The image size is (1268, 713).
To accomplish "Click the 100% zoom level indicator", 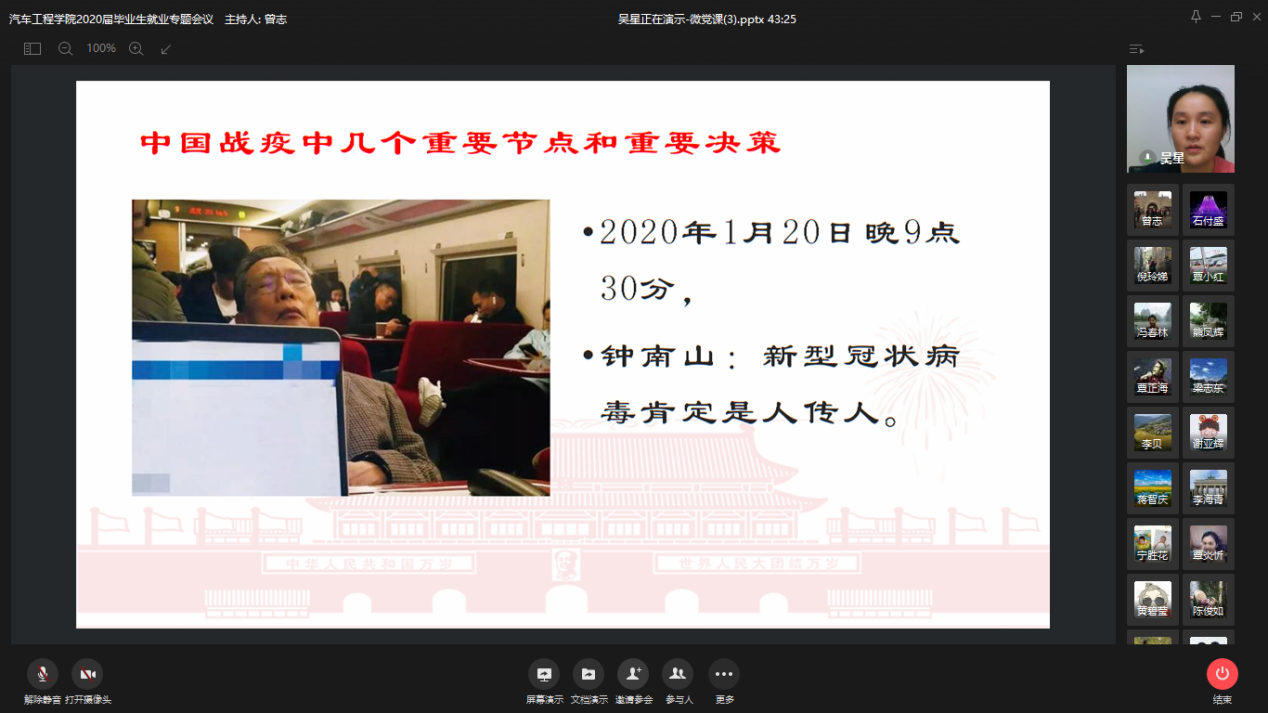I will 101,48.
